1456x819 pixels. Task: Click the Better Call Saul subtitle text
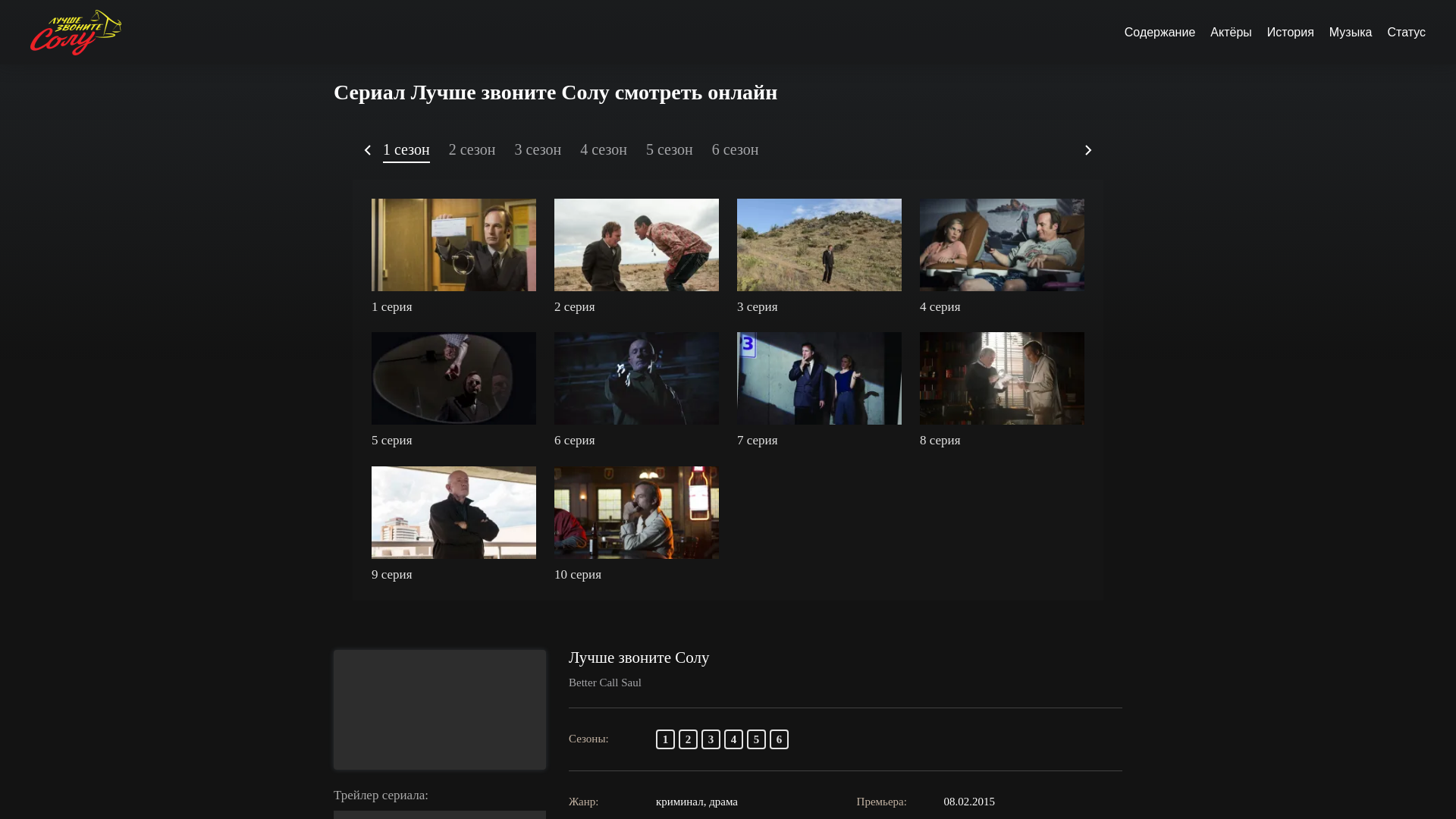click(605, 682)
